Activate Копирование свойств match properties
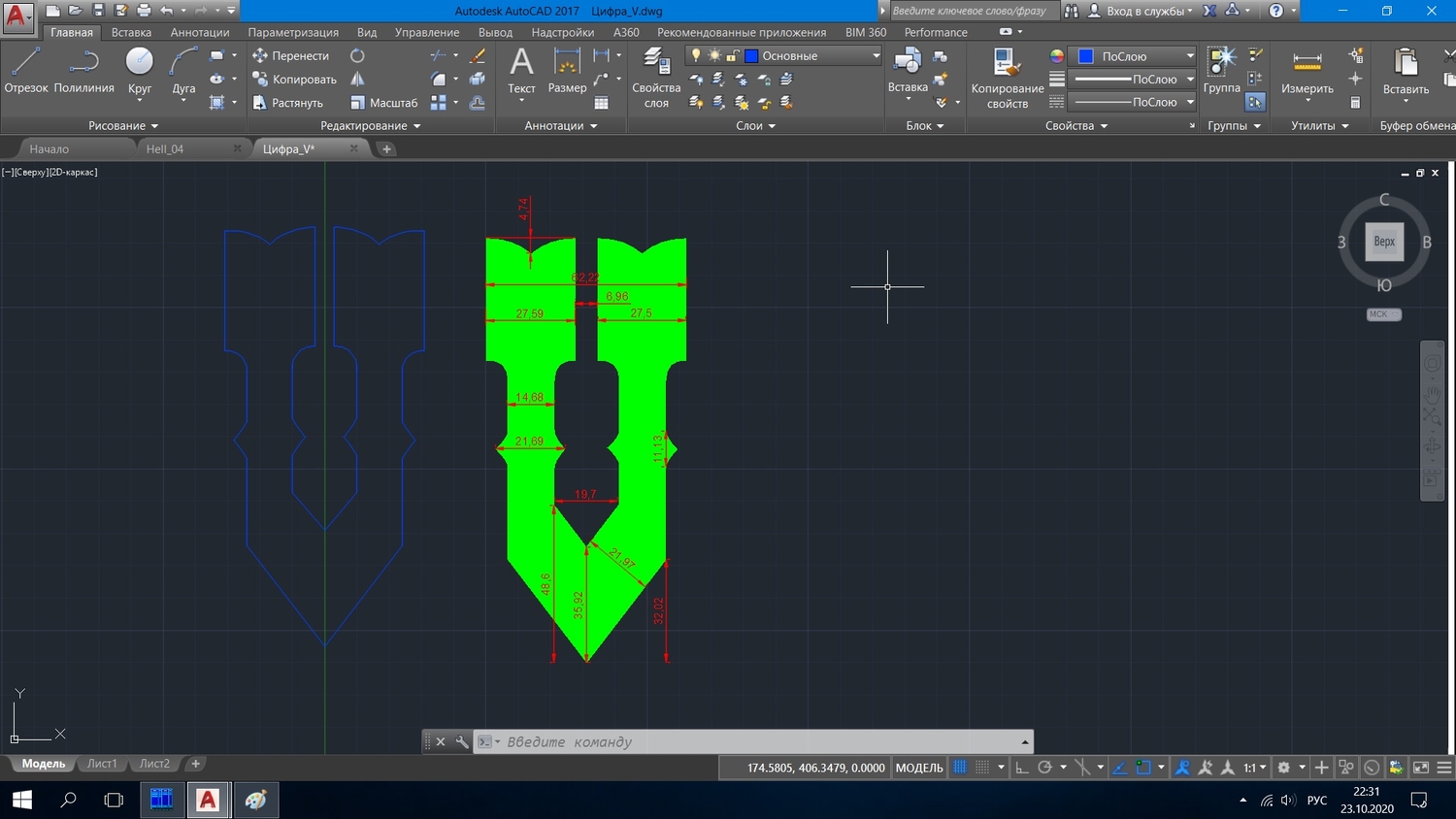This screenshot has height=819, width=1456. click(1008, 77)
